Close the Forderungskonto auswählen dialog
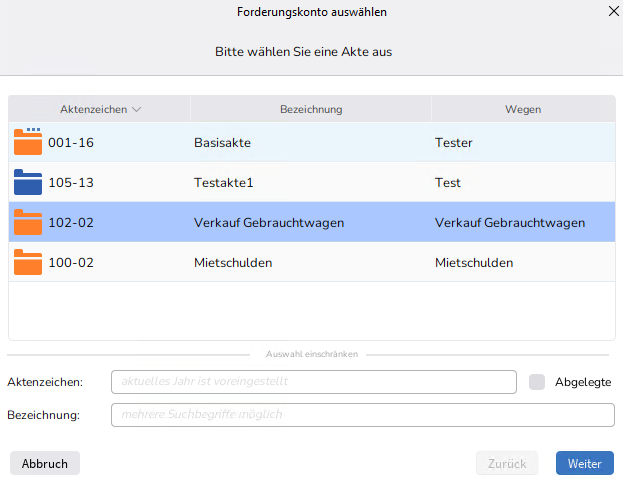Screen dimensions: 623x481 (x=612, y=12)
